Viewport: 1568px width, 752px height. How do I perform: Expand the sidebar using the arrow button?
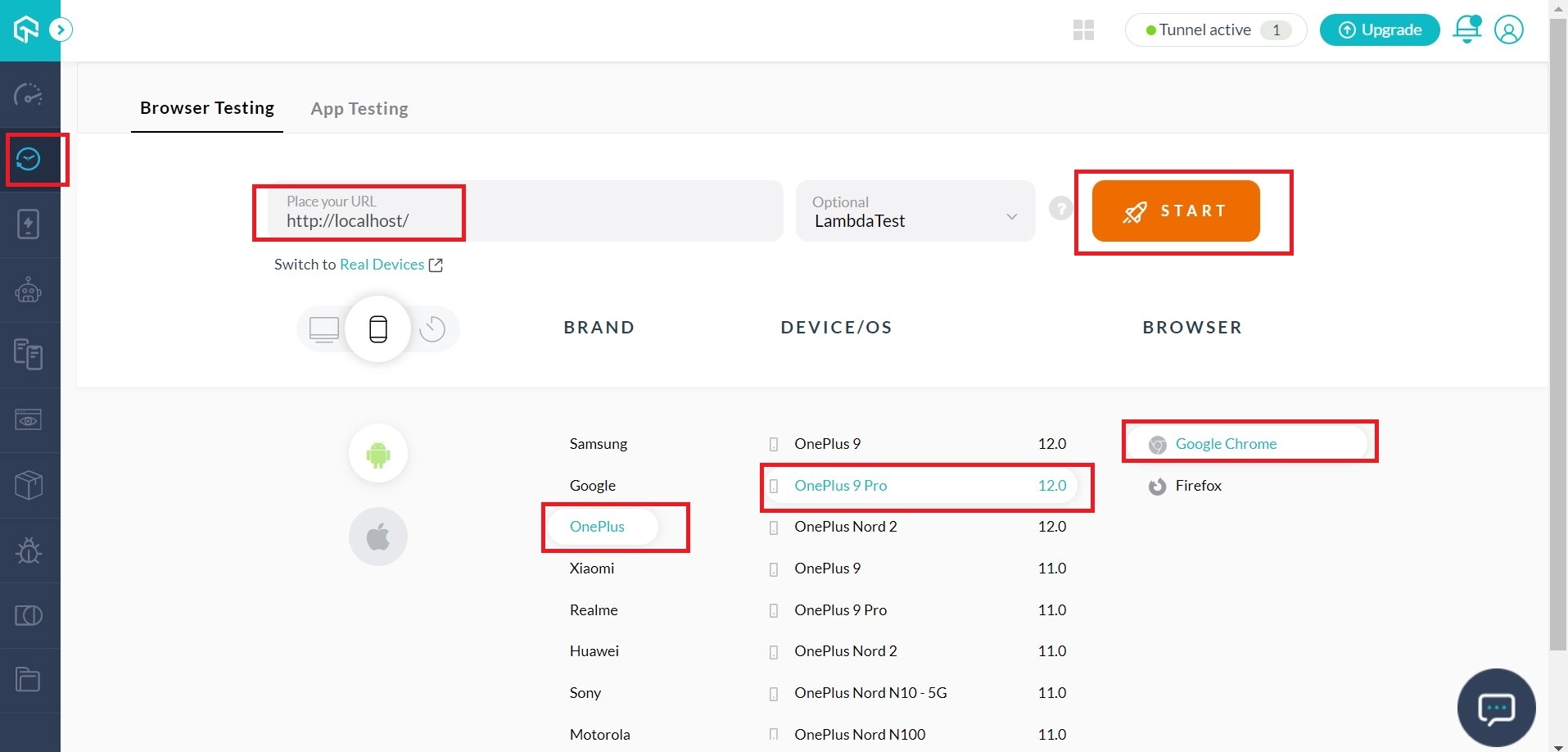pyautogui.click(x=61, y=29)
